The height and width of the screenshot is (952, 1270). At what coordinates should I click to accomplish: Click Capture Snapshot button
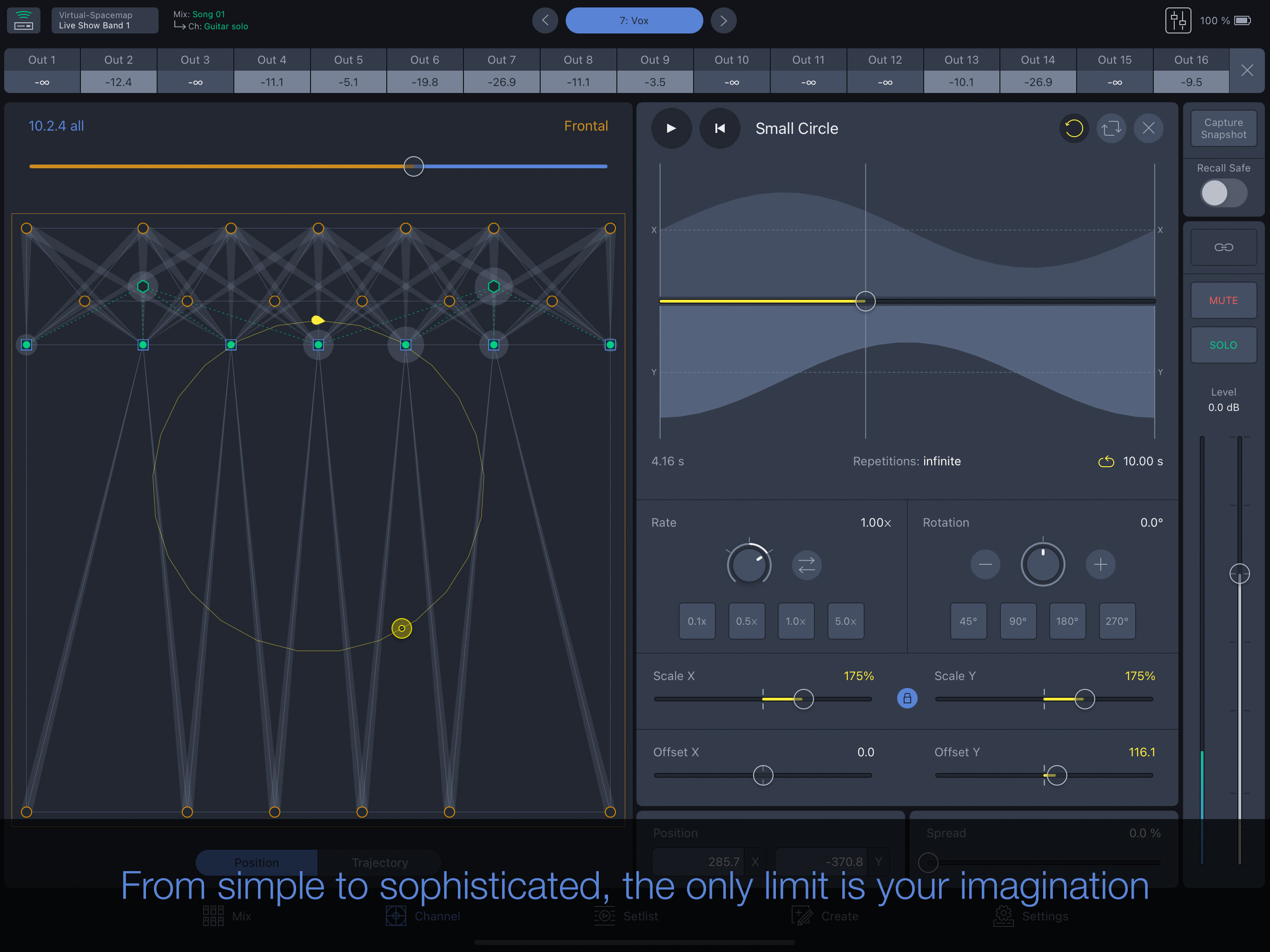(1223, 129)
